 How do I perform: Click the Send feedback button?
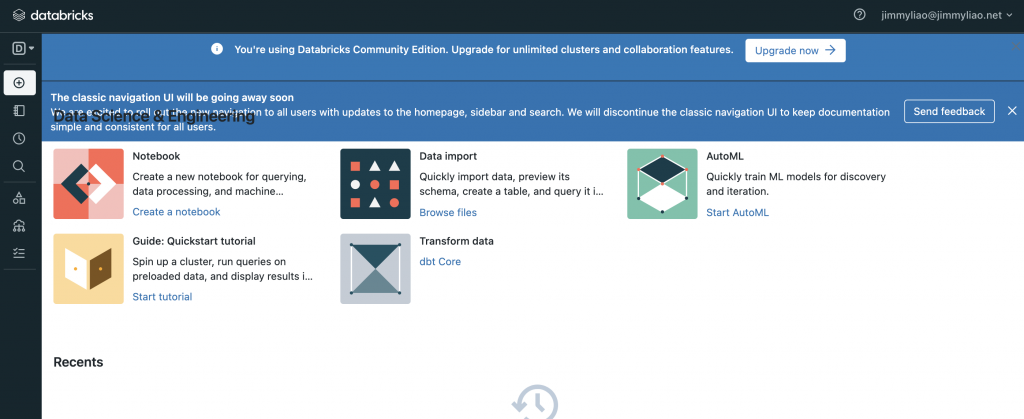click(949, 112)
